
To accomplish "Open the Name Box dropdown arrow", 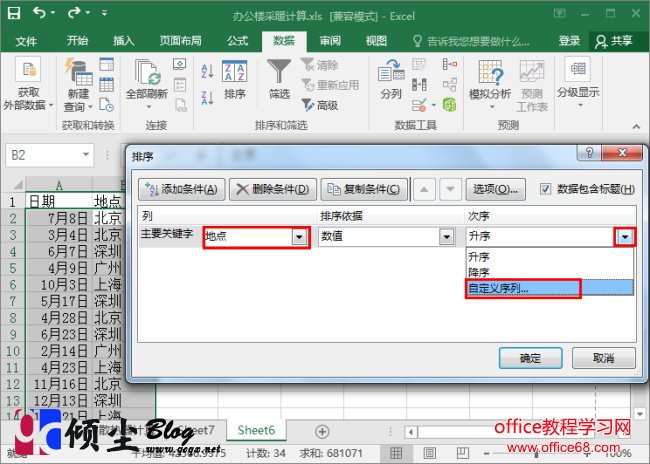I will (x=86, y=155).
